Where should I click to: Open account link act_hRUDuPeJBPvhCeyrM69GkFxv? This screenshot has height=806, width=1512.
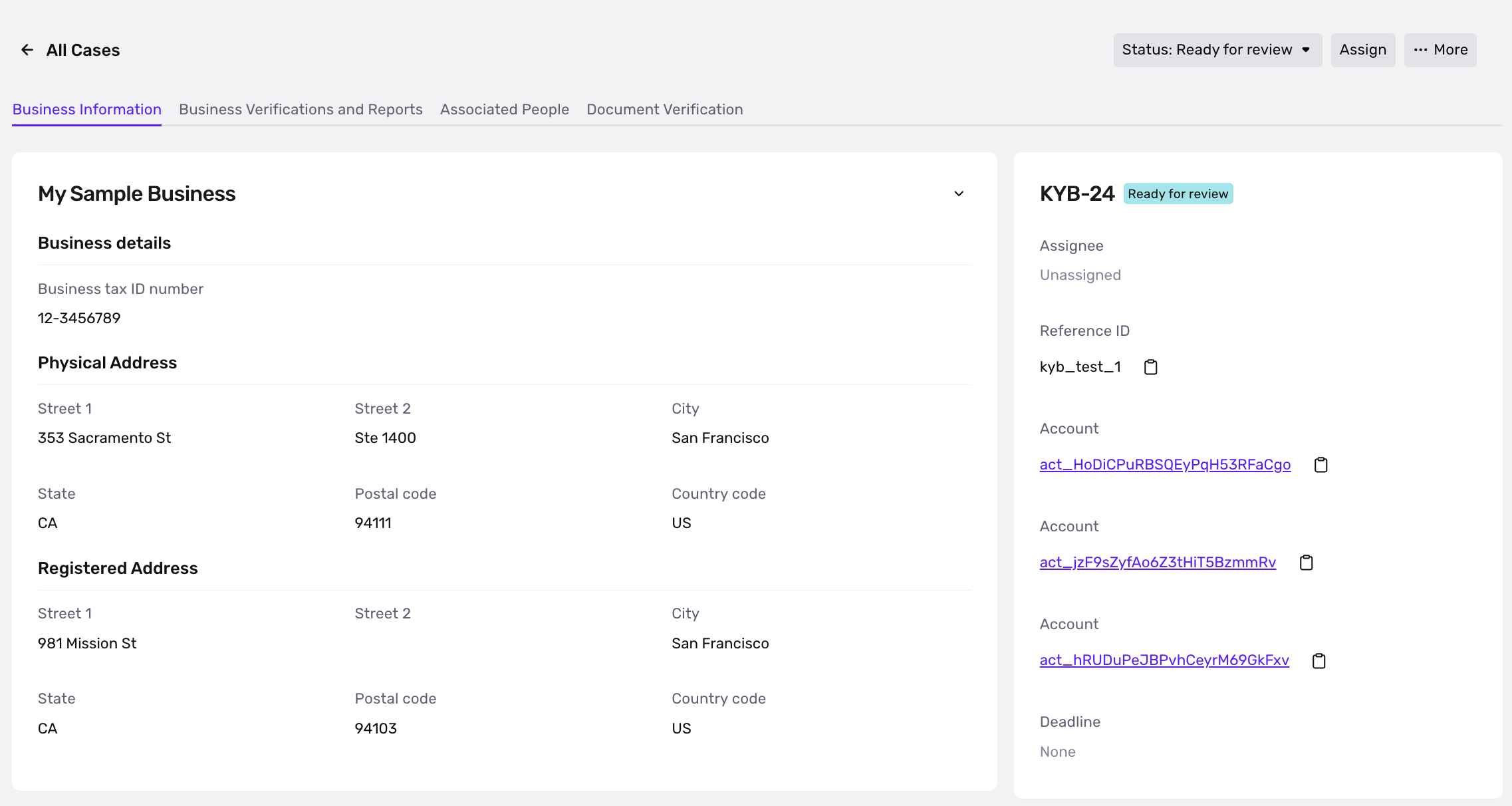[1164, 660]
